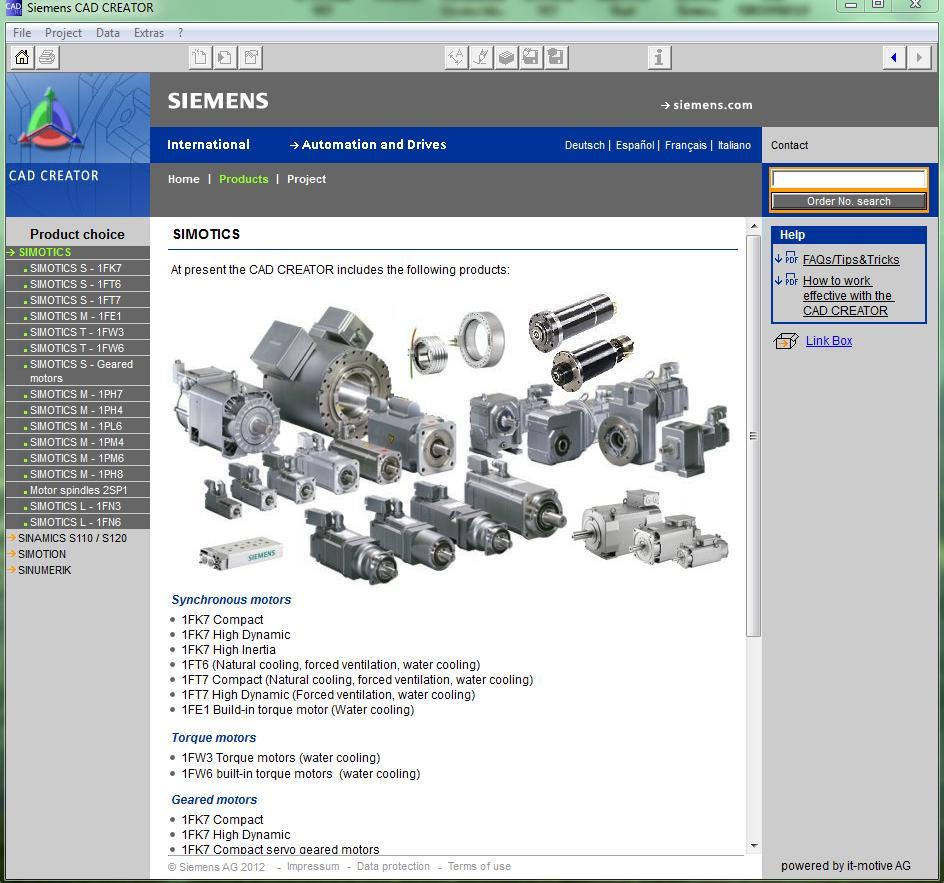Switch to the Home navigation tab
Image resolution: width=944 pixels, height=883 pixels.
184,179
